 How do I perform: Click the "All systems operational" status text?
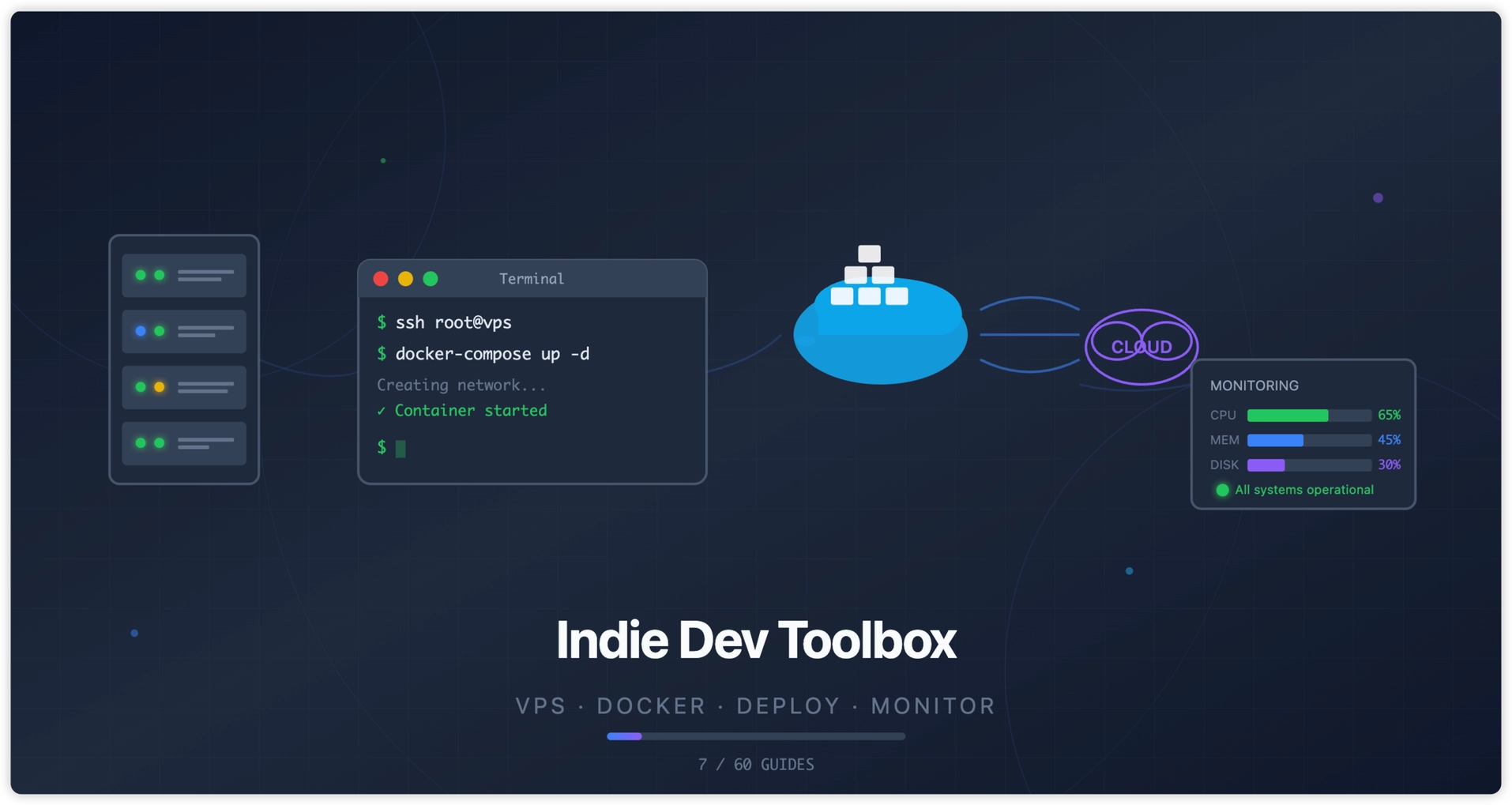click(x=1304, y=490)
